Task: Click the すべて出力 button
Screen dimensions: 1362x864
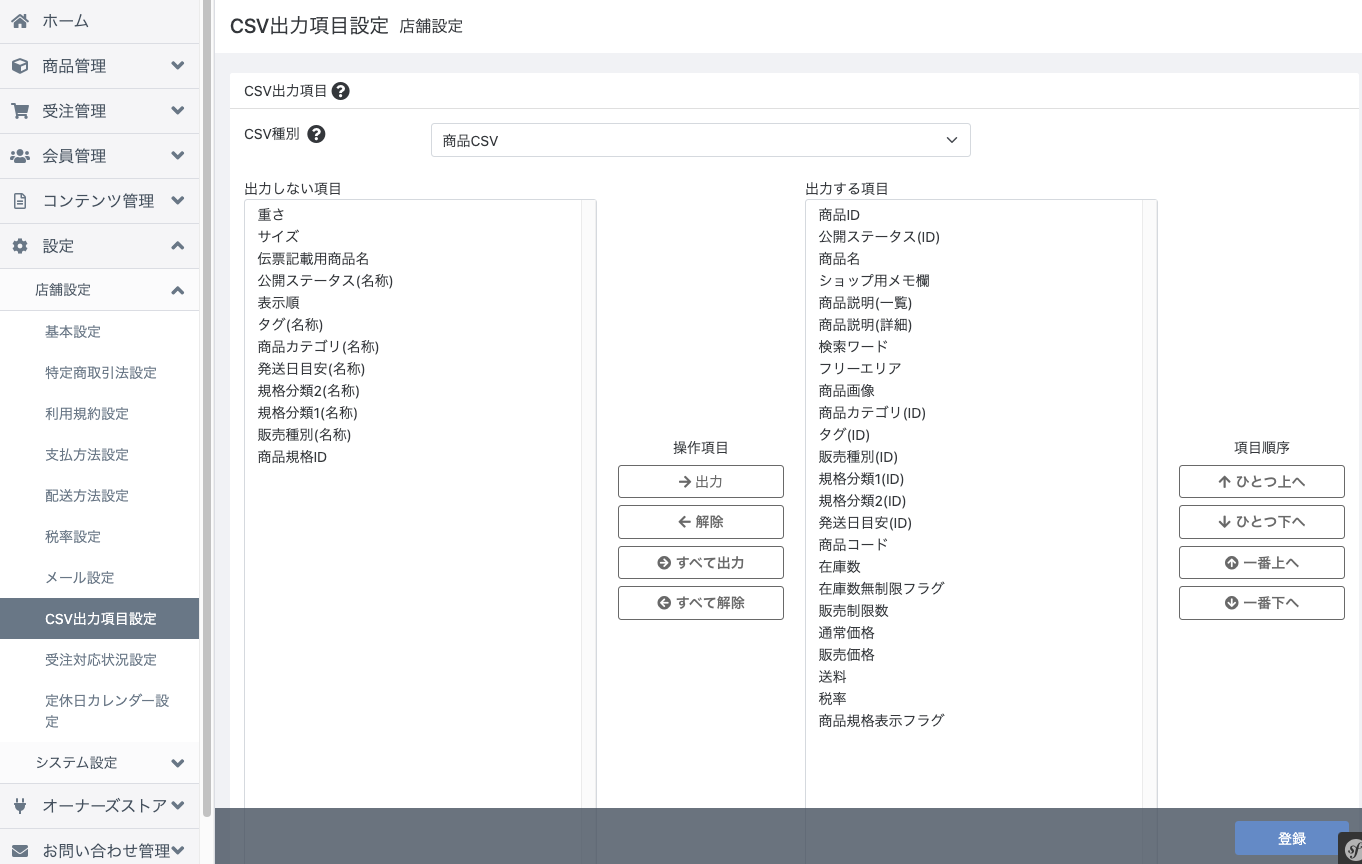Action: [700, 563]
